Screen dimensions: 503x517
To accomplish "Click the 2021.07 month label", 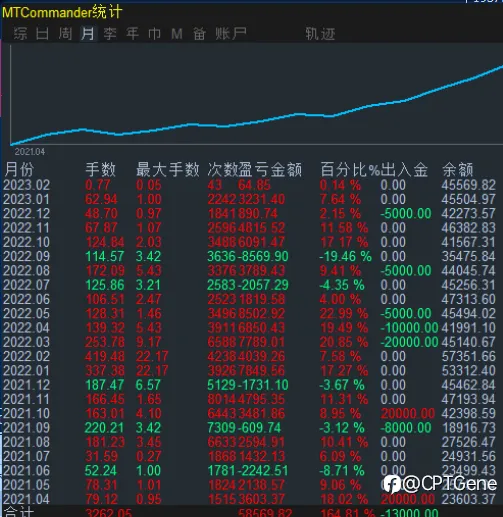I will click(26, 456).
